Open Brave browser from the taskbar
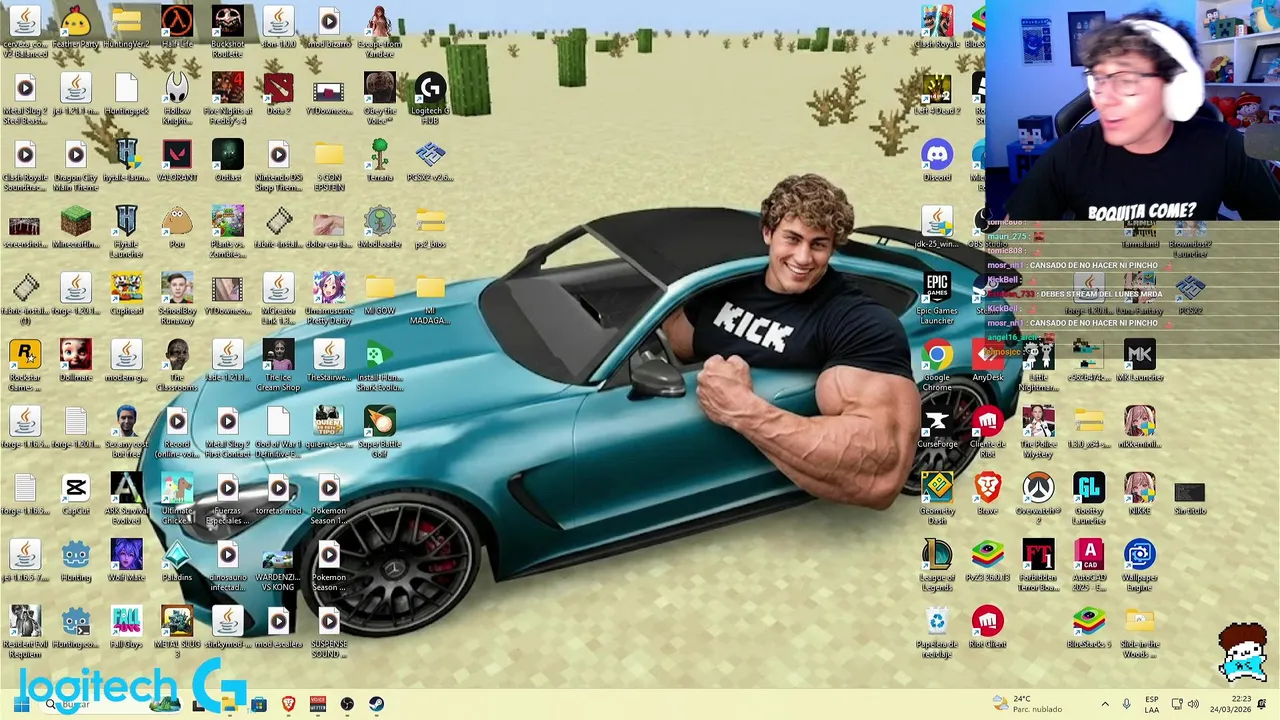This screenshot has height=720, width=1280. (x=289, y=704)
